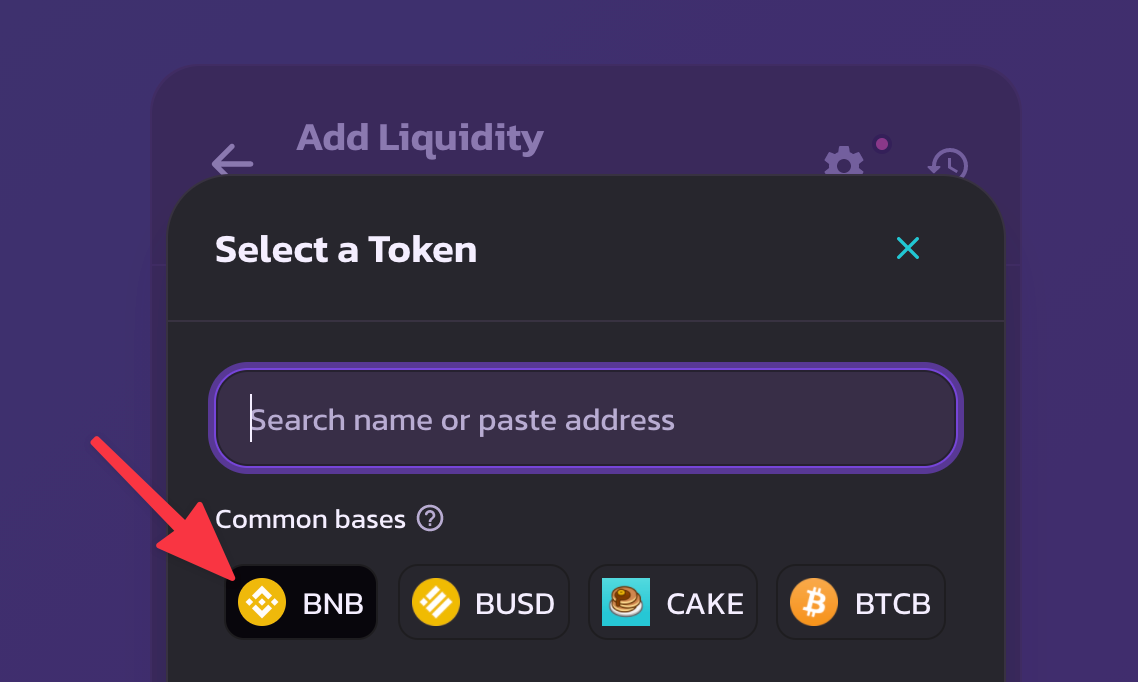Focus the Search name or paste address field
This screenshot has width=1138, height=682.
pyautogui.click(x=586, y=419)
